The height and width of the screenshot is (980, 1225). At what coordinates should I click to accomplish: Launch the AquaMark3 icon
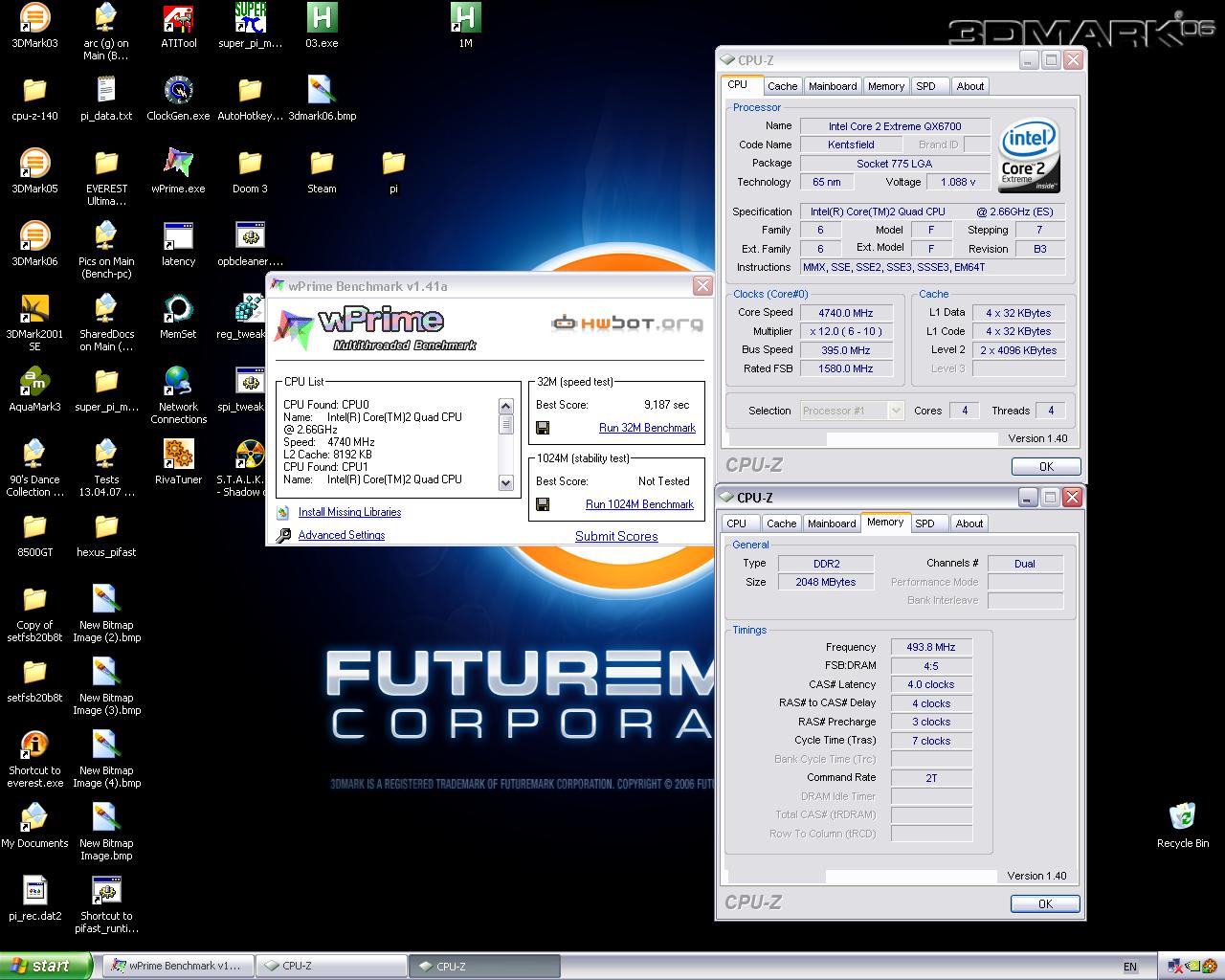tap(34, 390)
